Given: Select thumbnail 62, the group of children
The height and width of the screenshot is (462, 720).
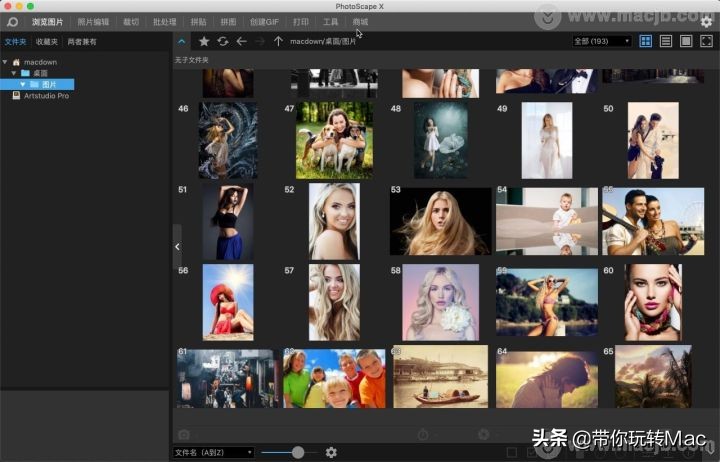Looking at the screenshot, I should pos(334,379).
